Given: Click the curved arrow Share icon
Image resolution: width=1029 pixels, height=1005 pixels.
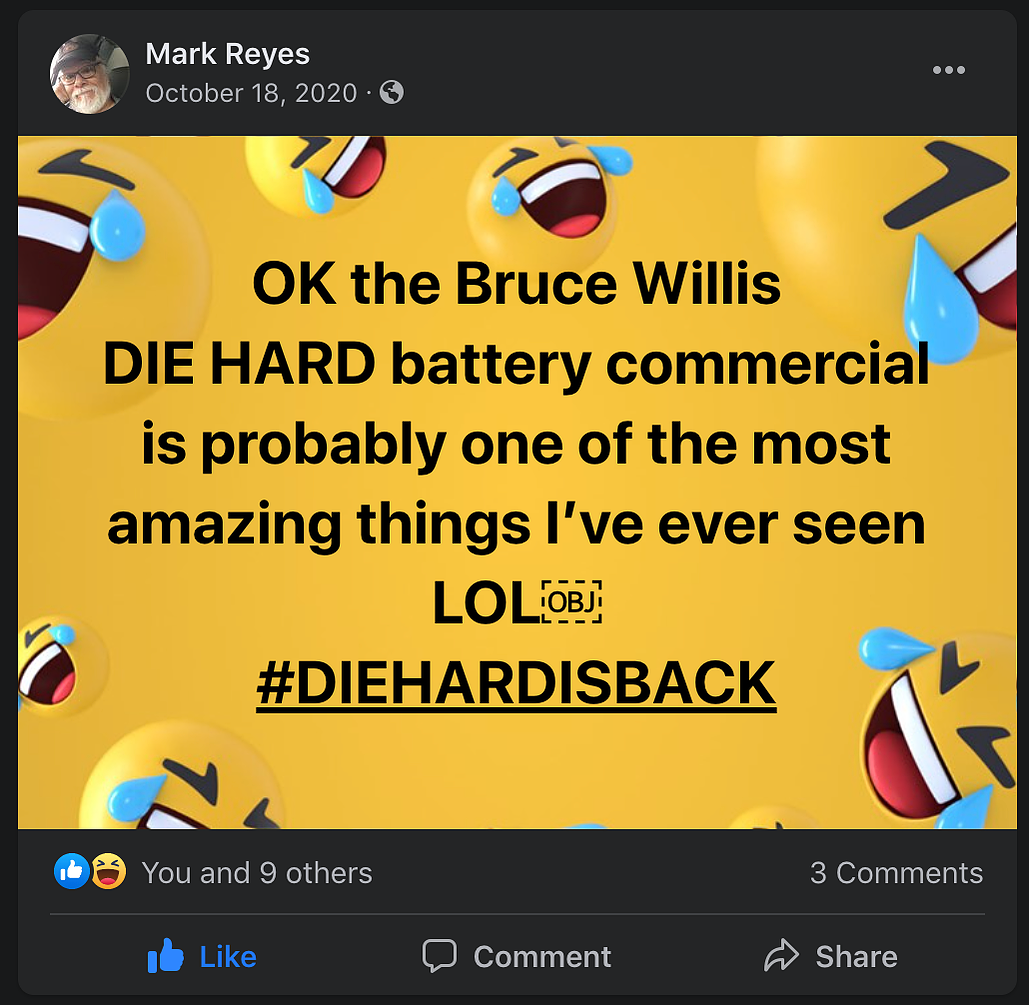Looking at the screenshot, I should coord(781,956).
